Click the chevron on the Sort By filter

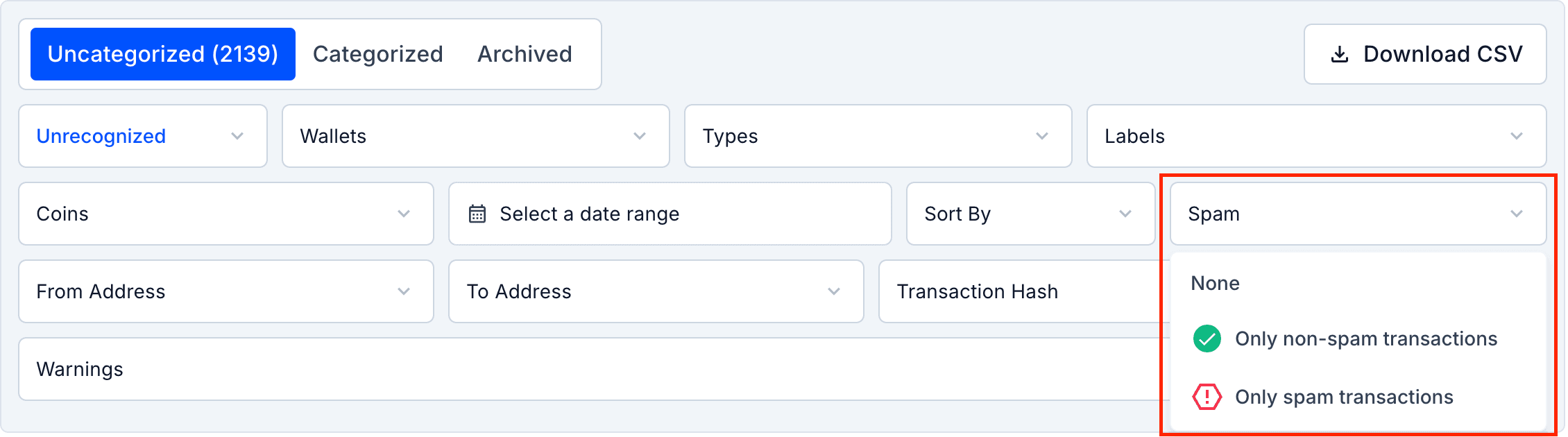(x=1125, y=214)
